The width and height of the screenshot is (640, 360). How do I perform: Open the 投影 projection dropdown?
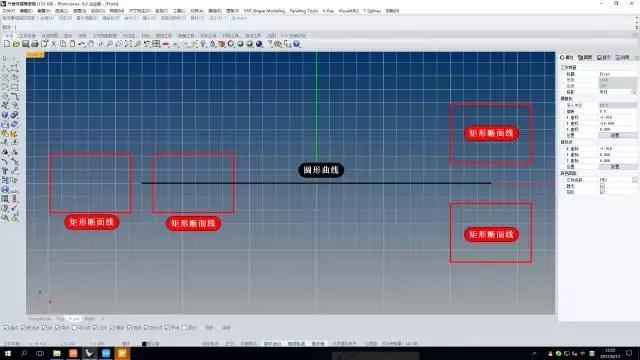(x=634, y=92)
